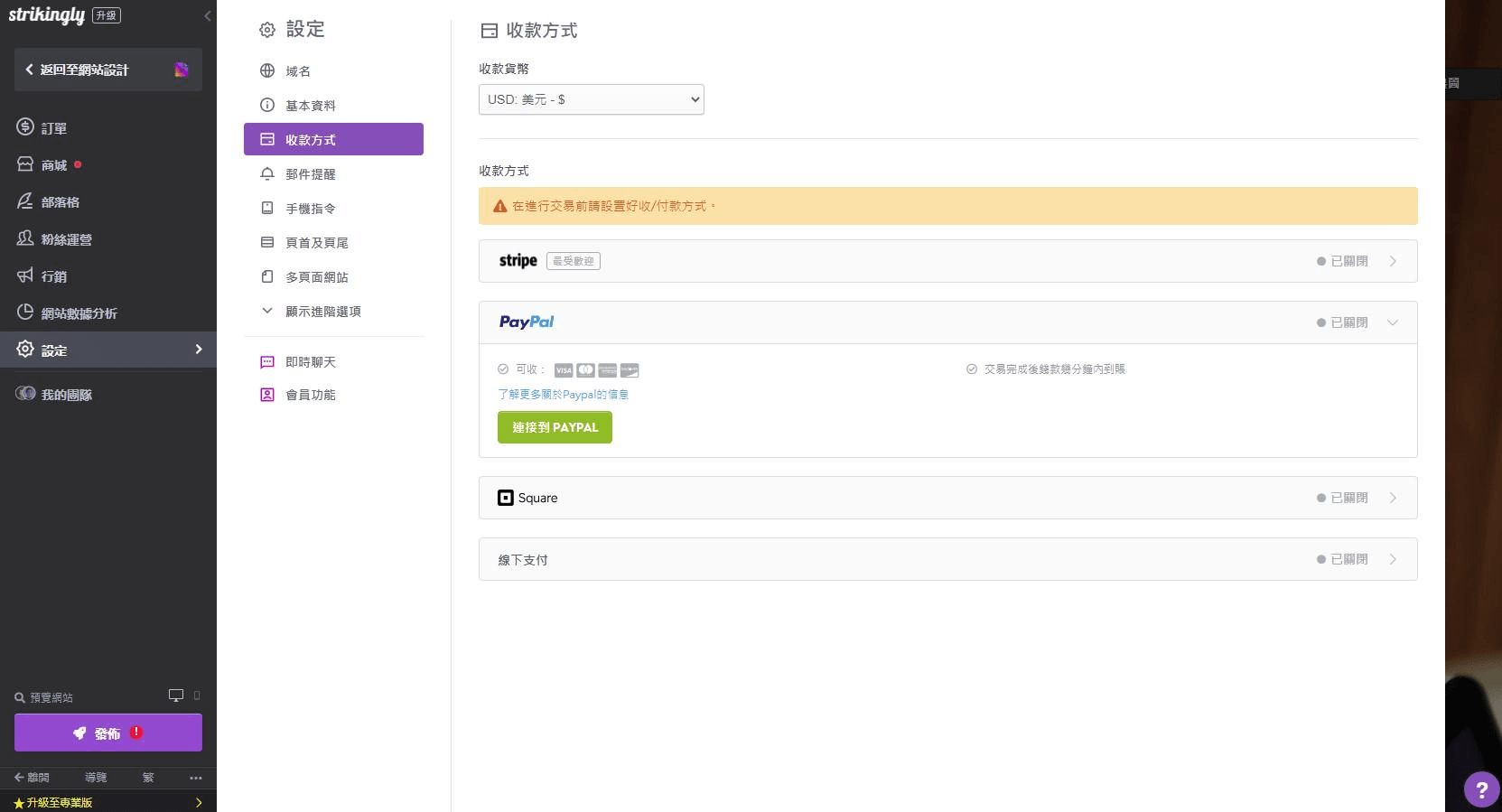Image resolution: width=1502 pixels, height=812 pixels.
Task: Change language via 繁 option
Action: tap(148, 778)
